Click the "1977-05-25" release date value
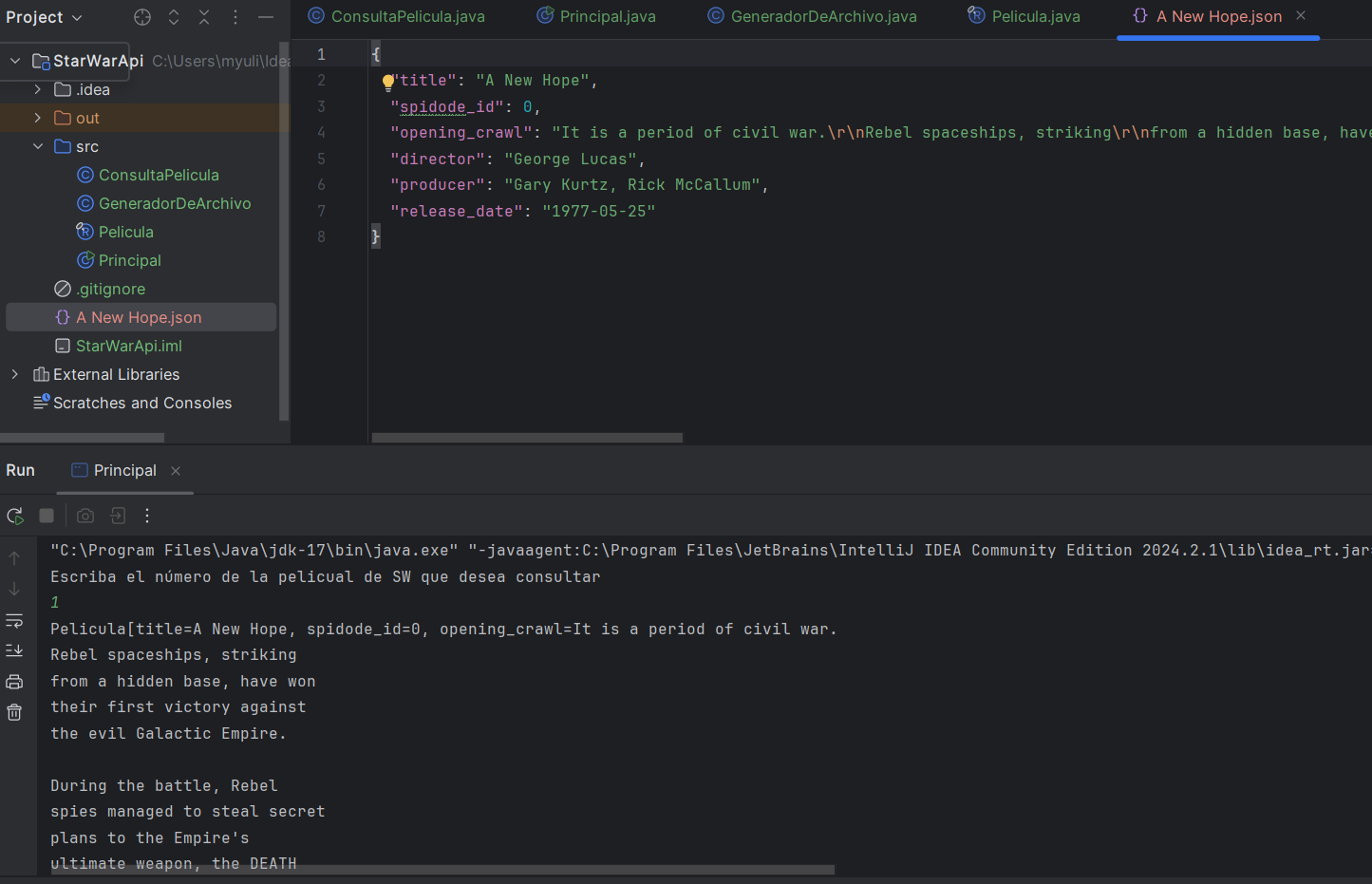This screenshot has height=884, width=1372. coord(598,212)
